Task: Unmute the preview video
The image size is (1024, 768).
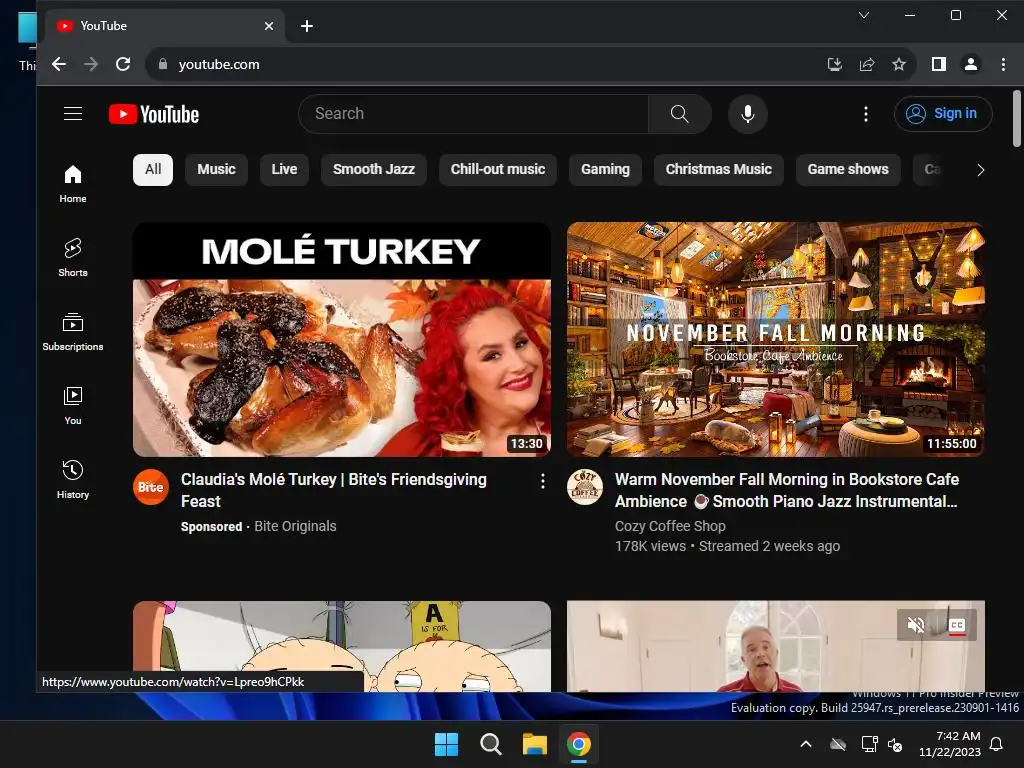Action: point(916,625)
